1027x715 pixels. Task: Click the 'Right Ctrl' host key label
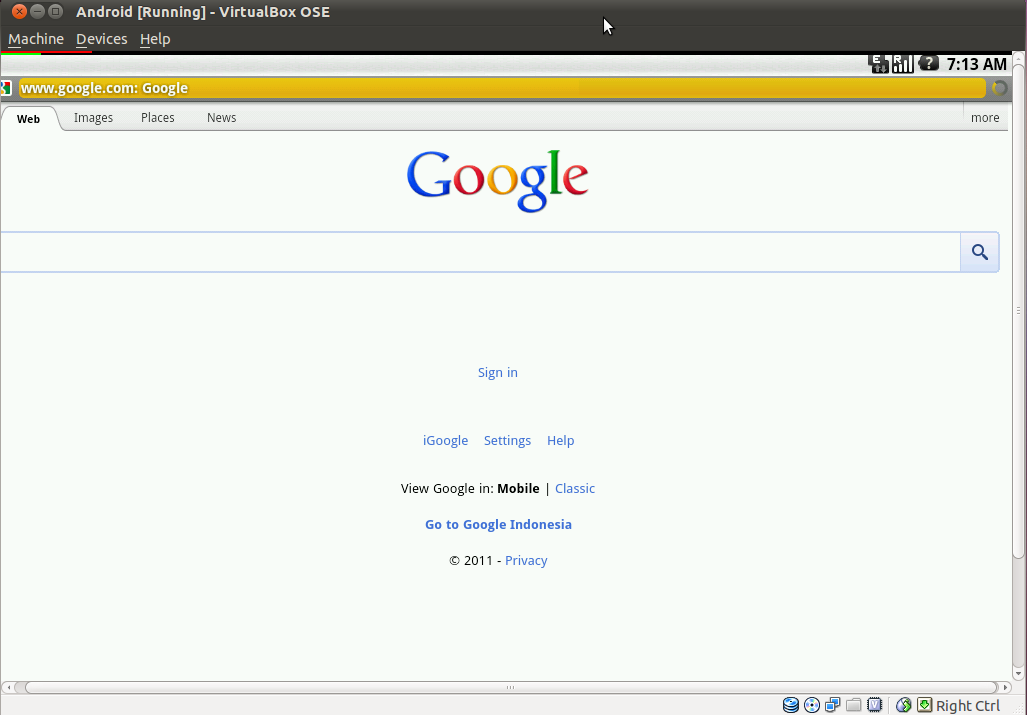coord(967,705)
